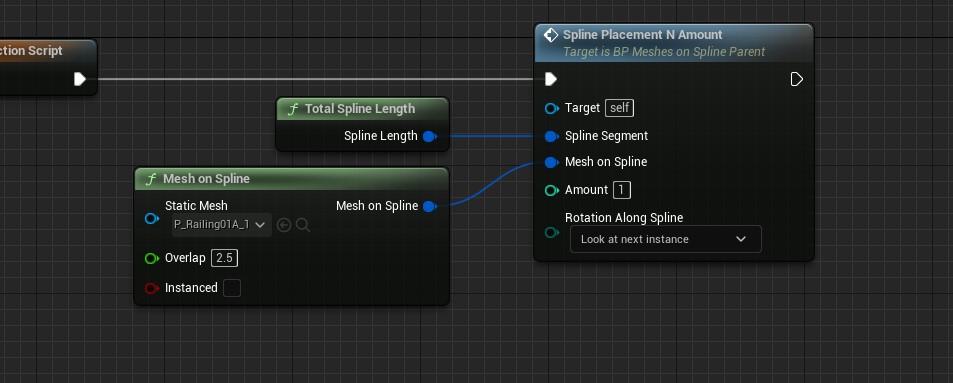Use selected asset arrow icon for Static Mesh
The height and width of the screenshot is (383, 953).
(284, 226)
